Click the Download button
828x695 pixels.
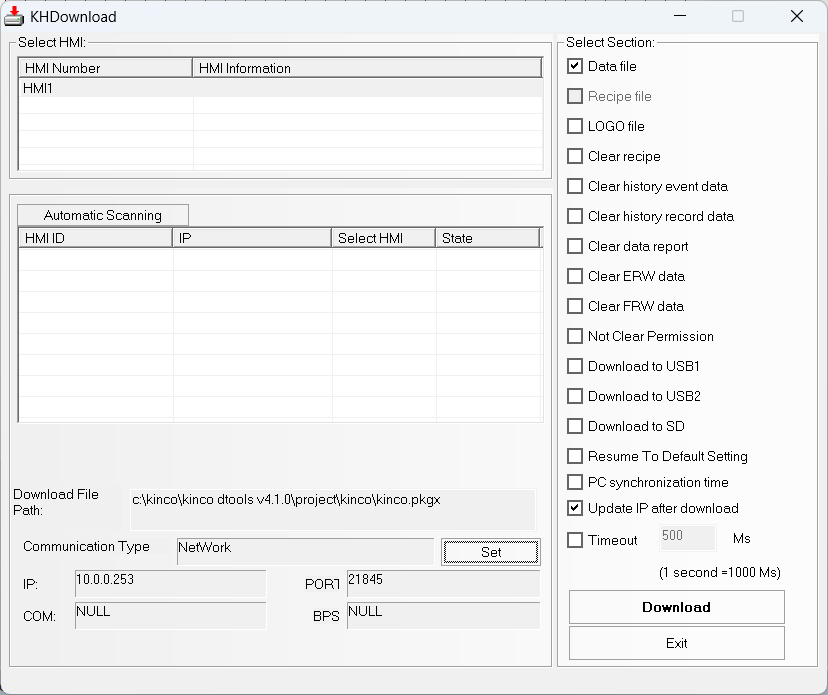(x=676, y=607)
